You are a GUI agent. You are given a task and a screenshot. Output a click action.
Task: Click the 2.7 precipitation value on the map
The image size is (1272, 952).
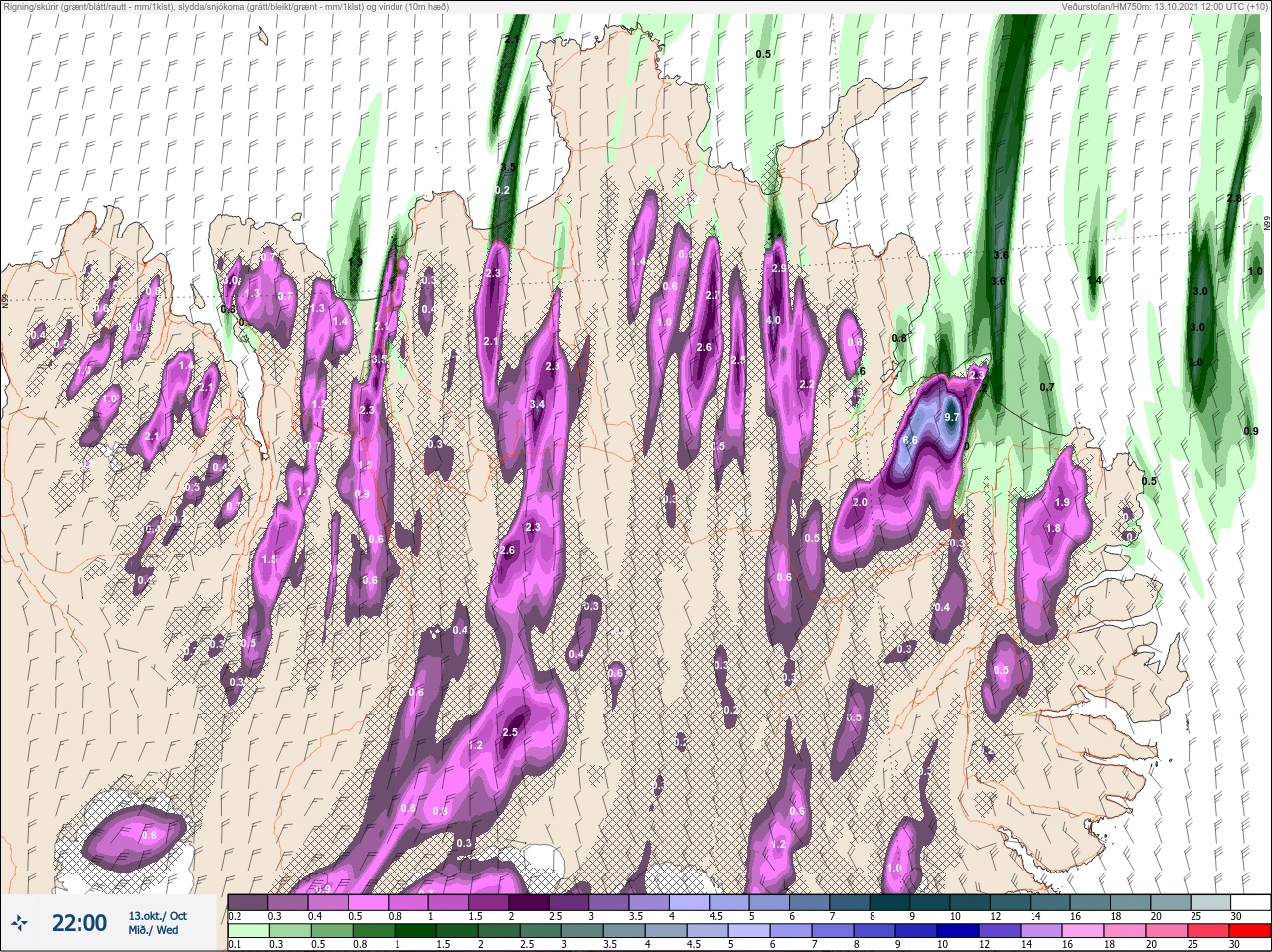pyautogui.click(x=713, y=295)
